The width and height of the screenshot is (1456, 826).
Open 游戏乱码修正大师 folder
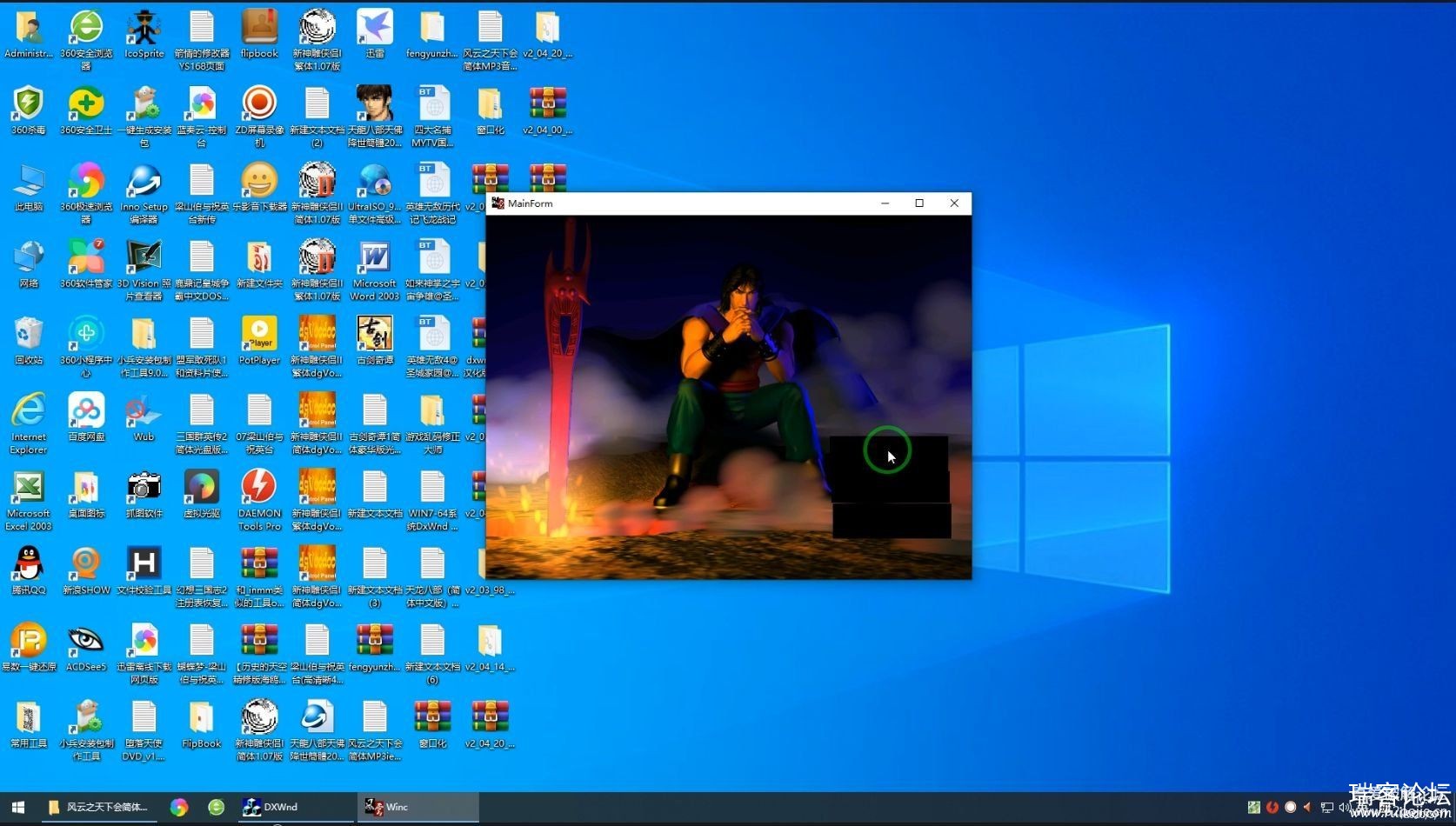pos(433,424)
